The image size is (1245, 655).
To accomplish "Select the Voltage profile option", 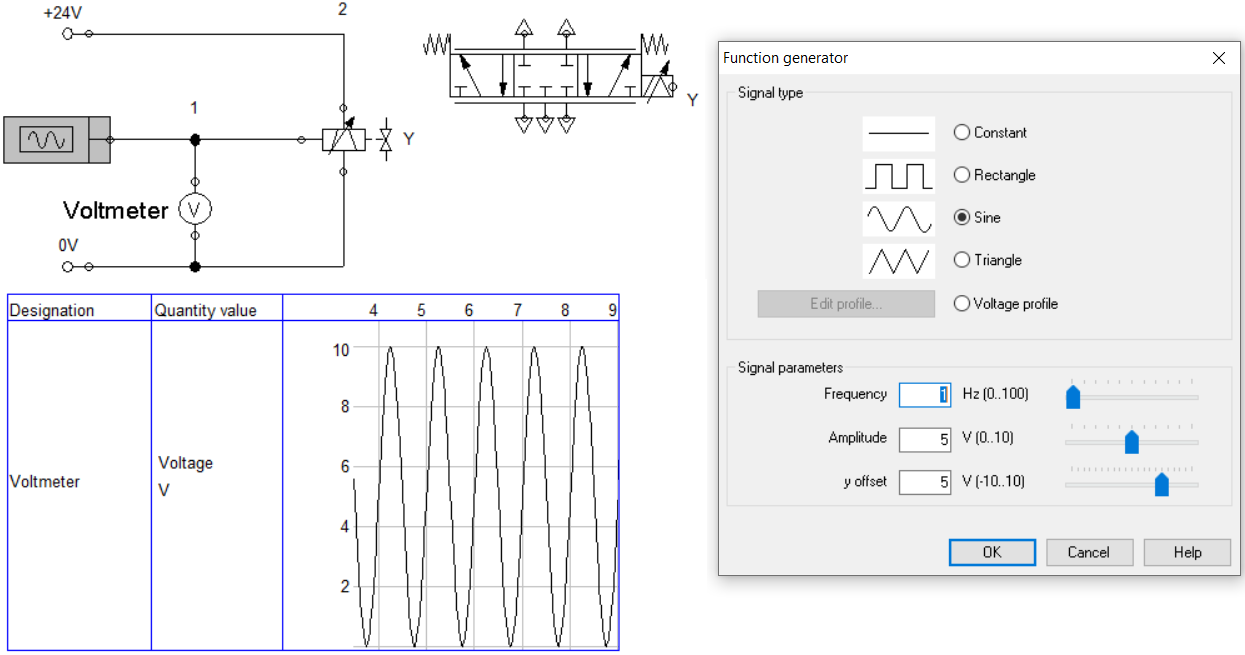I will [x=962, y=303].
